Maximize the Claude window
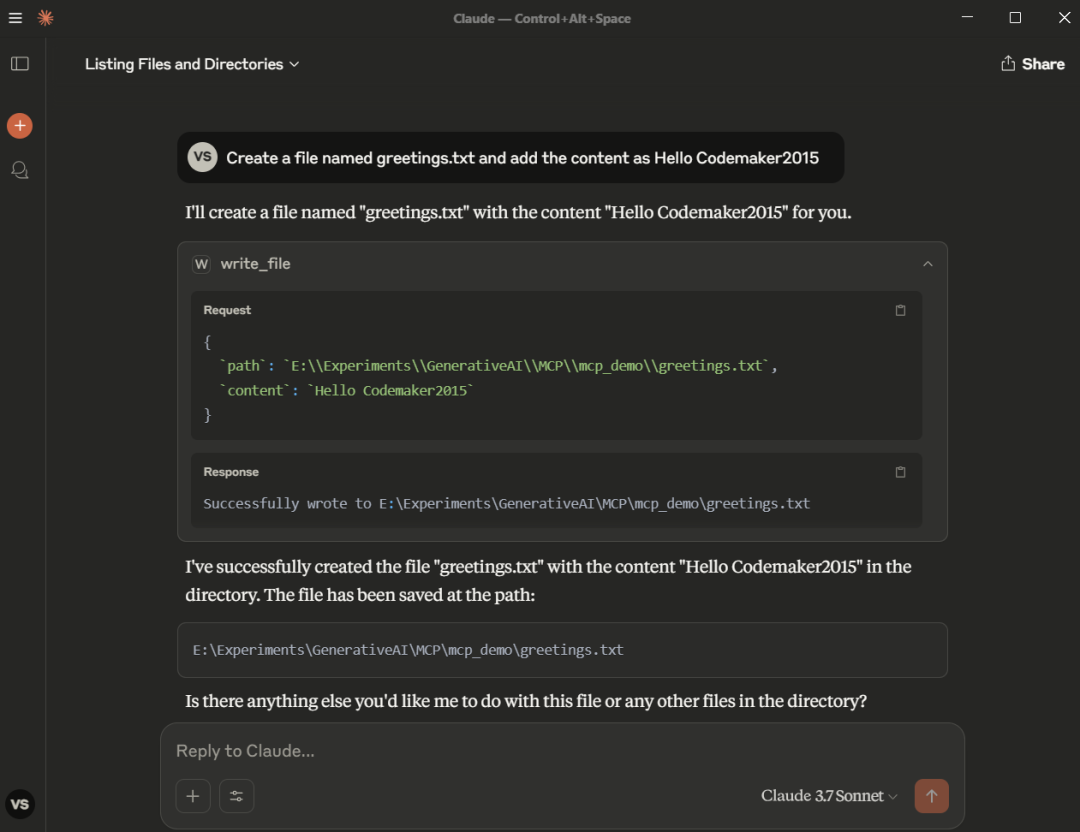 [x=1015, y=18]
